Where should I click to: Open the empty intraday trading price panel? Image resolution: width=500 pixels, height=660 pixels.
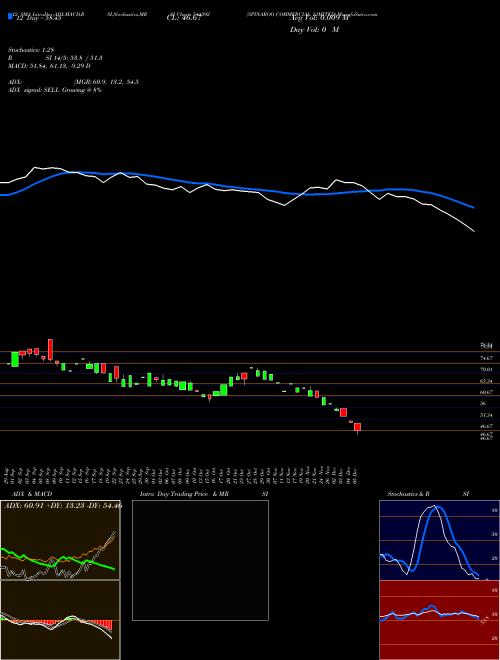(200, 560)
